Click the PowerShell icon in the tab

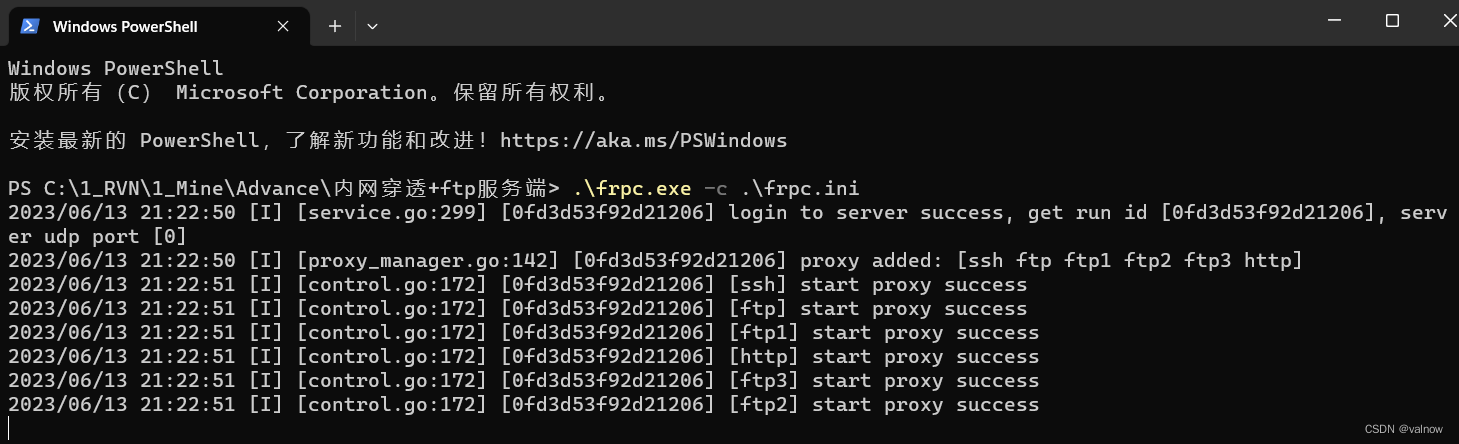30,26
